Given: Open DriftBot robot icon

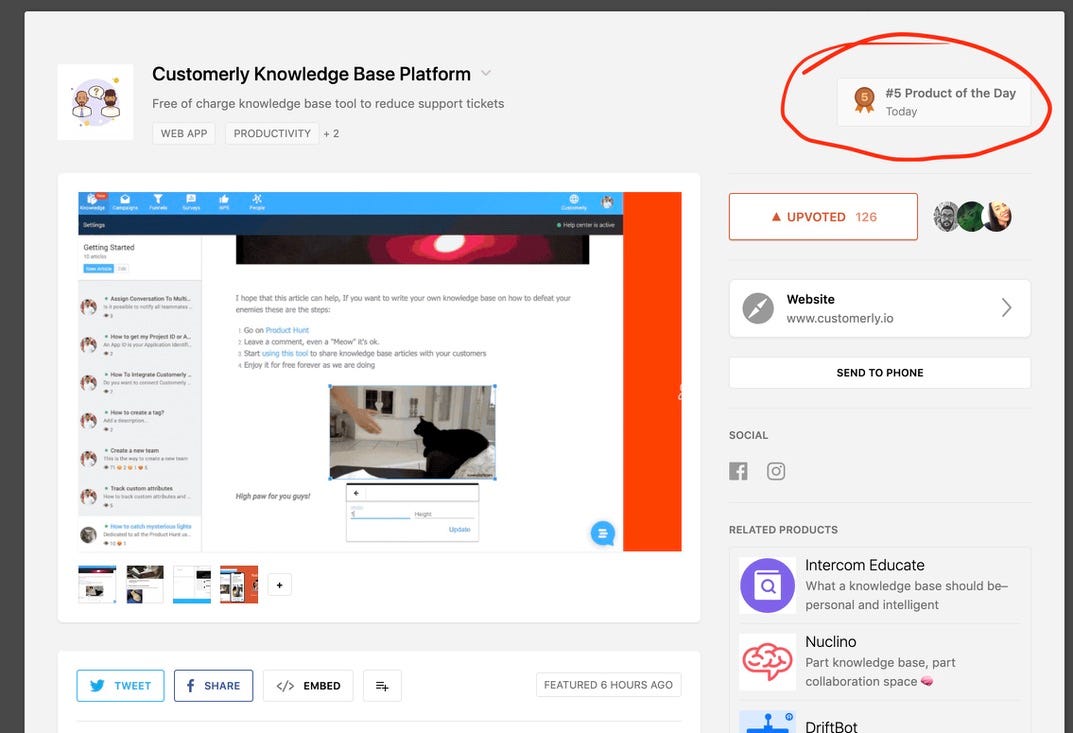Looking at the screenshot, I should 767,722.
